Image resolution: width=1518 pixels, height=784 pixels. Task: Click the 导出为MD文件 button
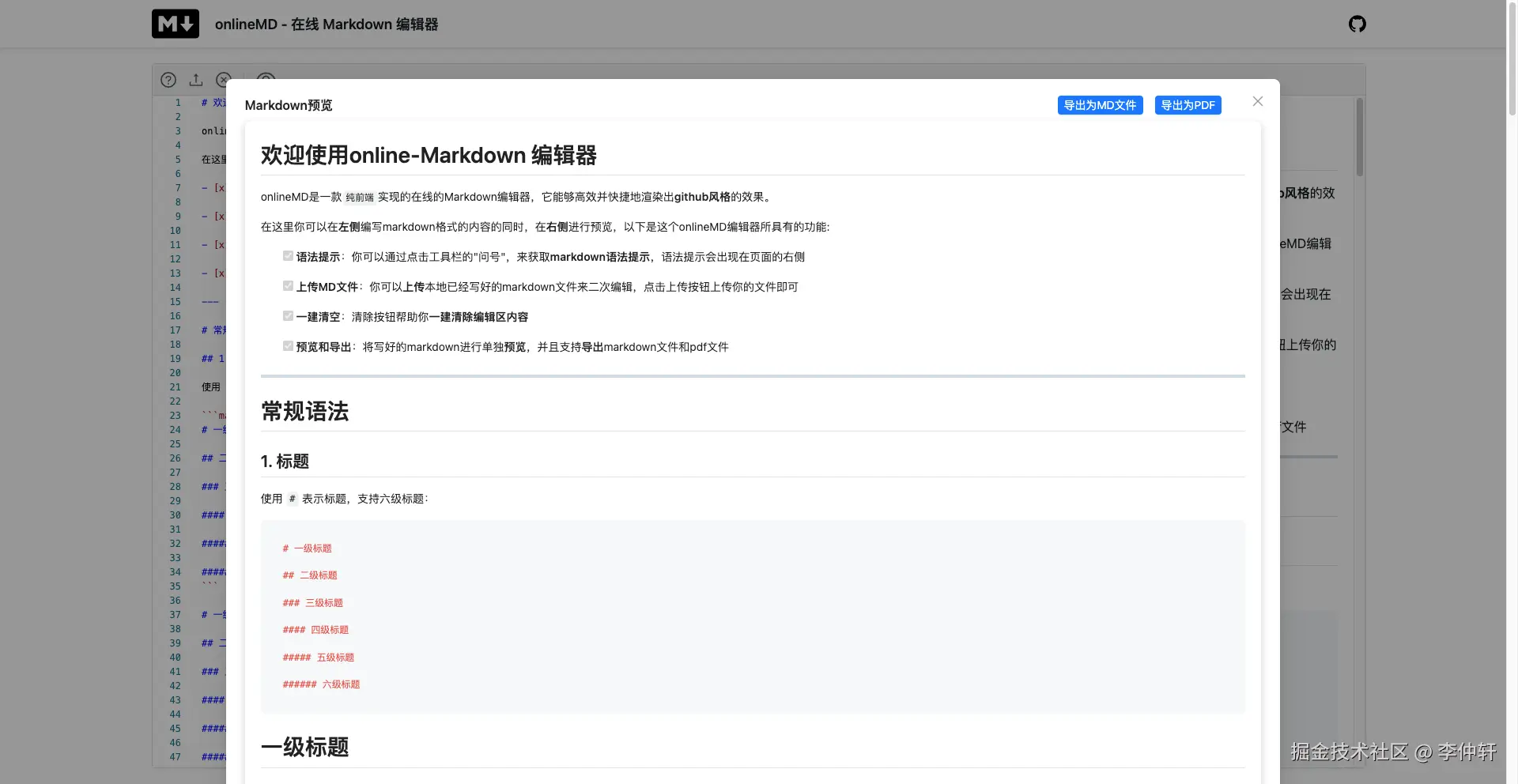1100,105
